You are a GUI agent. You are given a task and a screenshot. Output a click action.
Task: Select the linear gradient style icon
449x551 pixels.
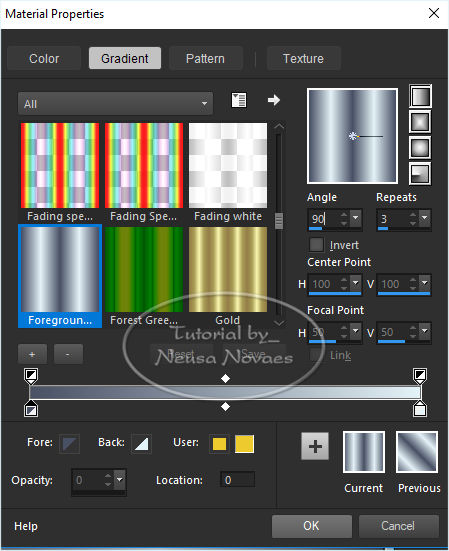pos(420,96)
